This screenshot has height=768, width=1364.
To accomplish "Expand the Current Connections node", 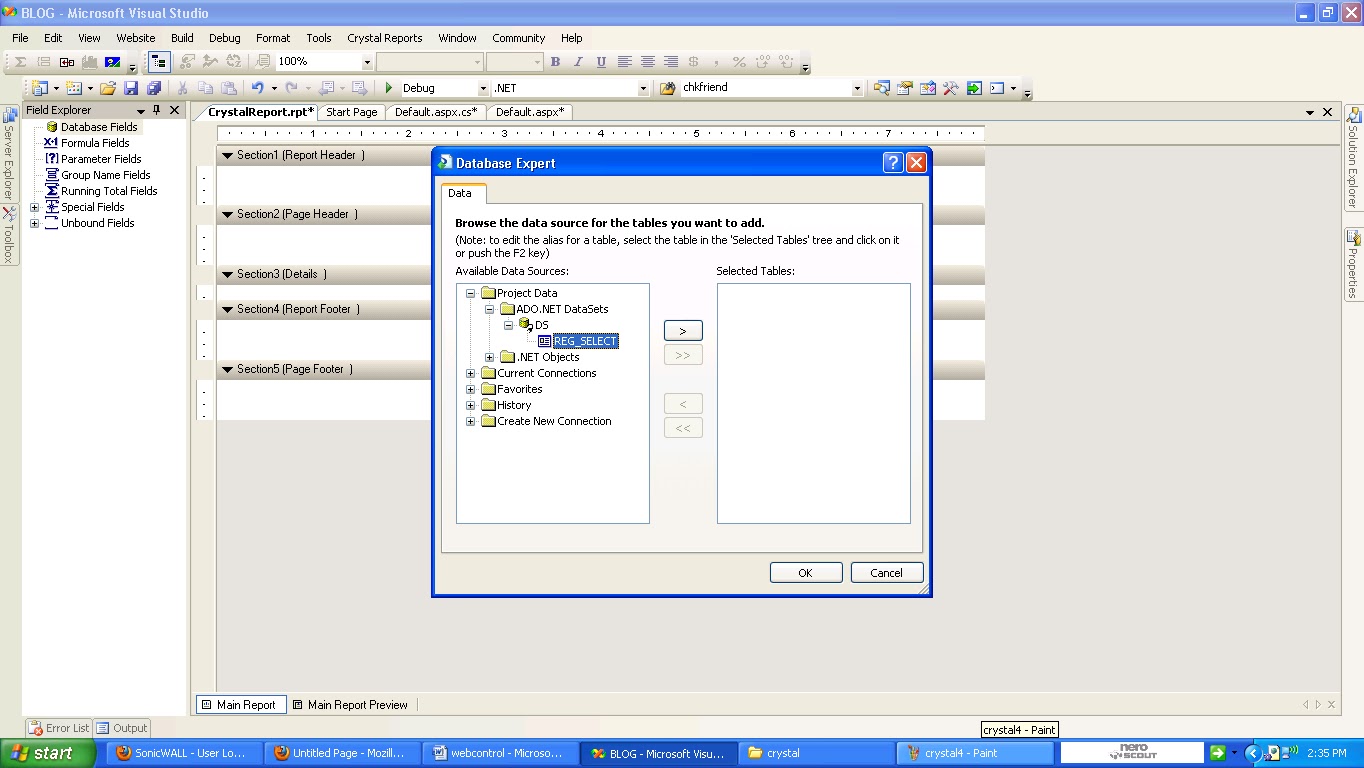I will (x=470, y=373).
